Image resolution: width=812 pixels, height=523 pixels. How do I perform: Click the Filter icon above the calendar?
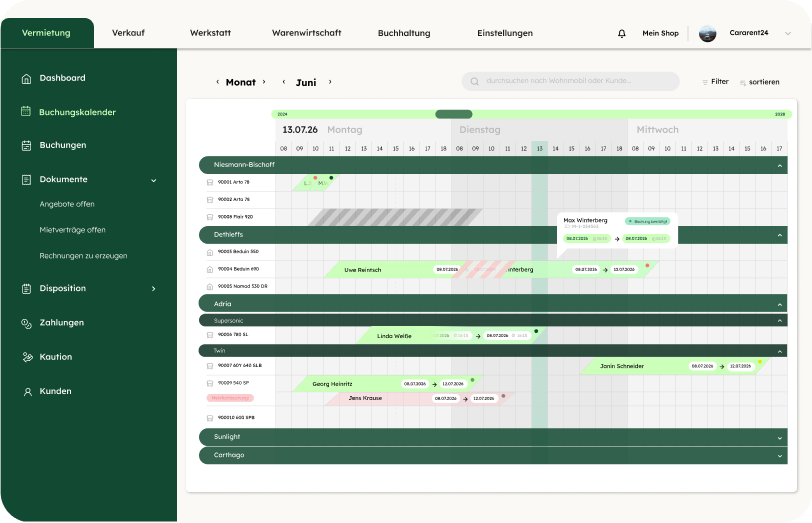[705, 82]
